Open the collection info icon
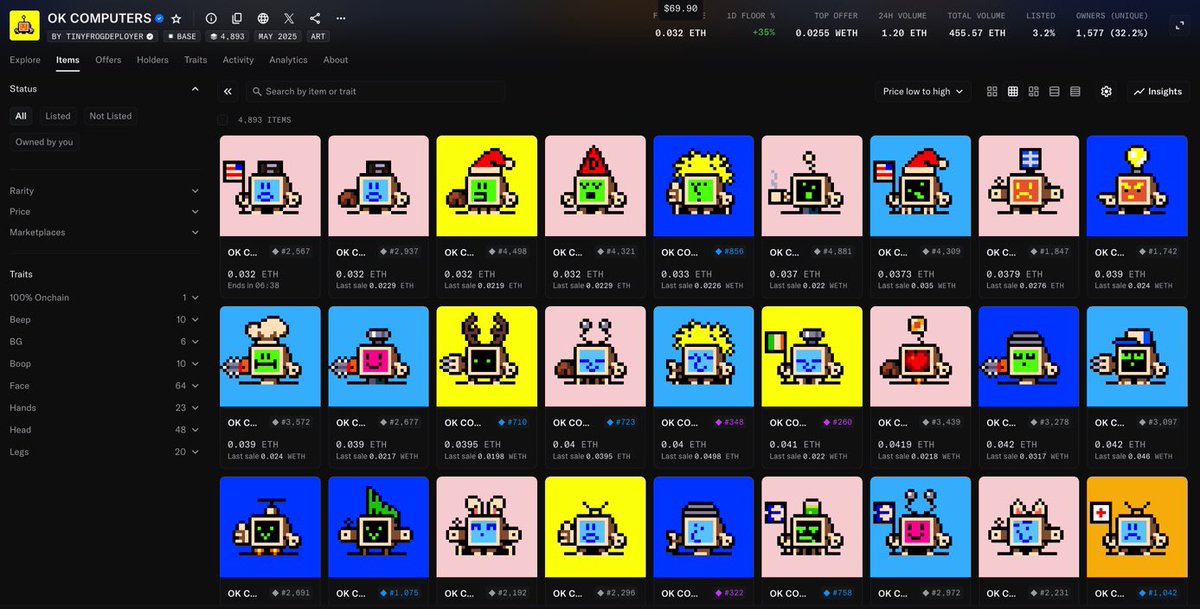This screenshot has height=609, width=1200. click(210, 19)
